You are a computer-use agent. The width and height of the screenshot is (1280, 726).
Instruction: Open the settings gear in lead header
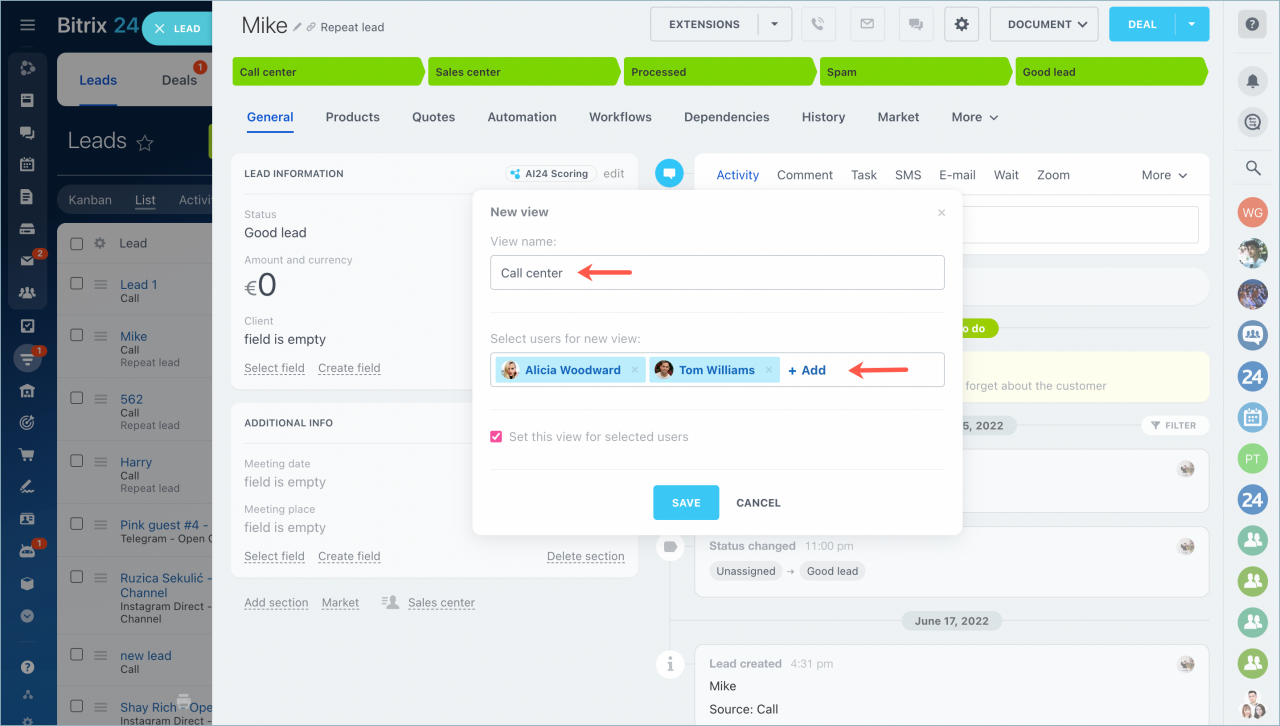point(961,24)
